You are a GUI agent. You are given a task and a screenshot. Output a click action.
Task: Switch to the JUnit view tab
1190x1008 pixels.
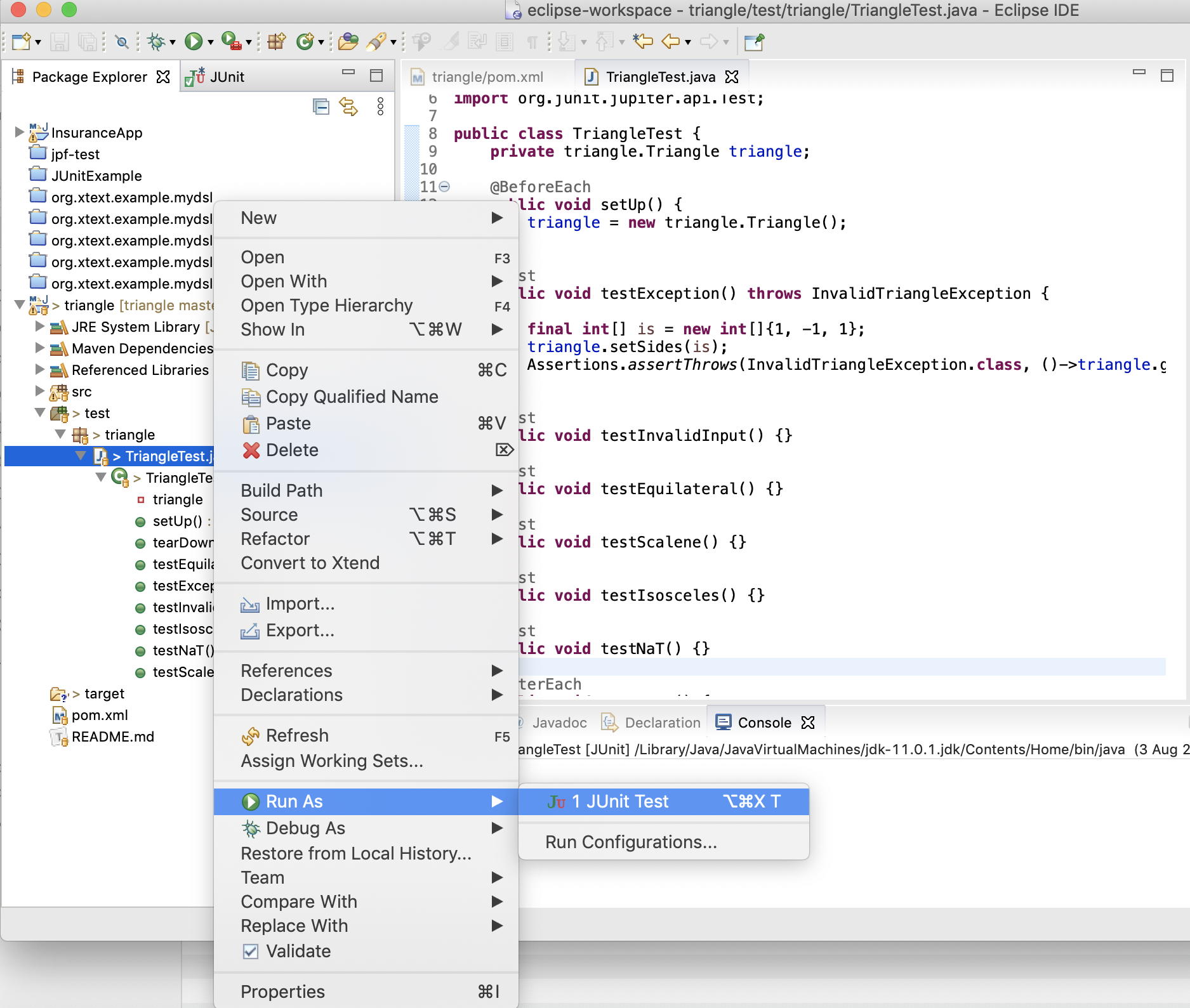[x=215, y=77]
